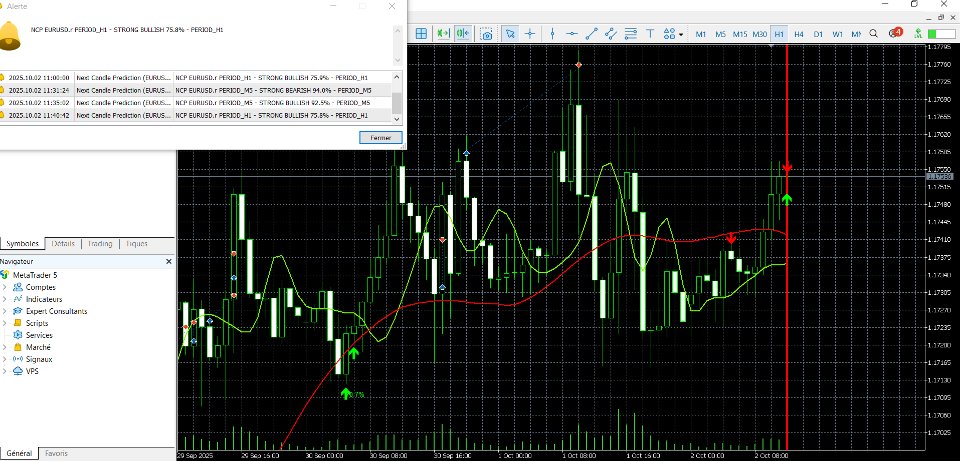Click the Signaux broadcast icon

coord(17,359)
